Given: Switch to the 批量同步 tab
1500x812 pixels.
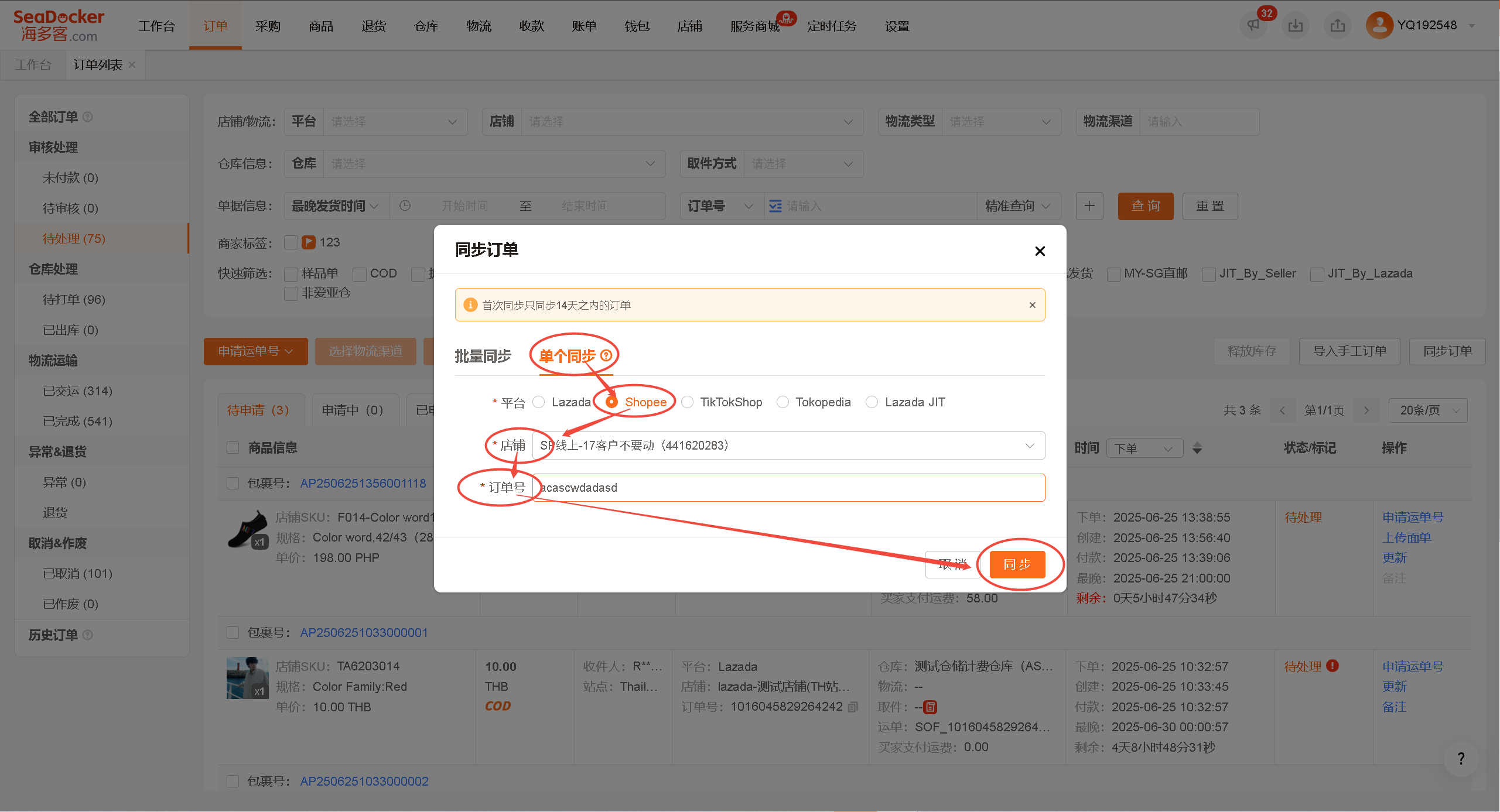Looking at the screenshot, I should tap(483, 356).
